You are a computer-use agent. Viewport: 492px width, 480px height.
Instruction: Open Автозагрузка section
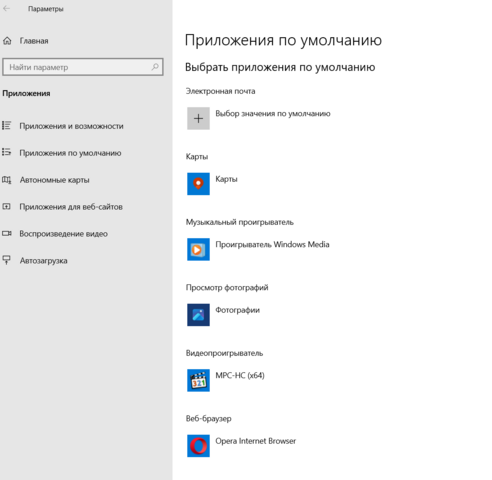(44, 261)
